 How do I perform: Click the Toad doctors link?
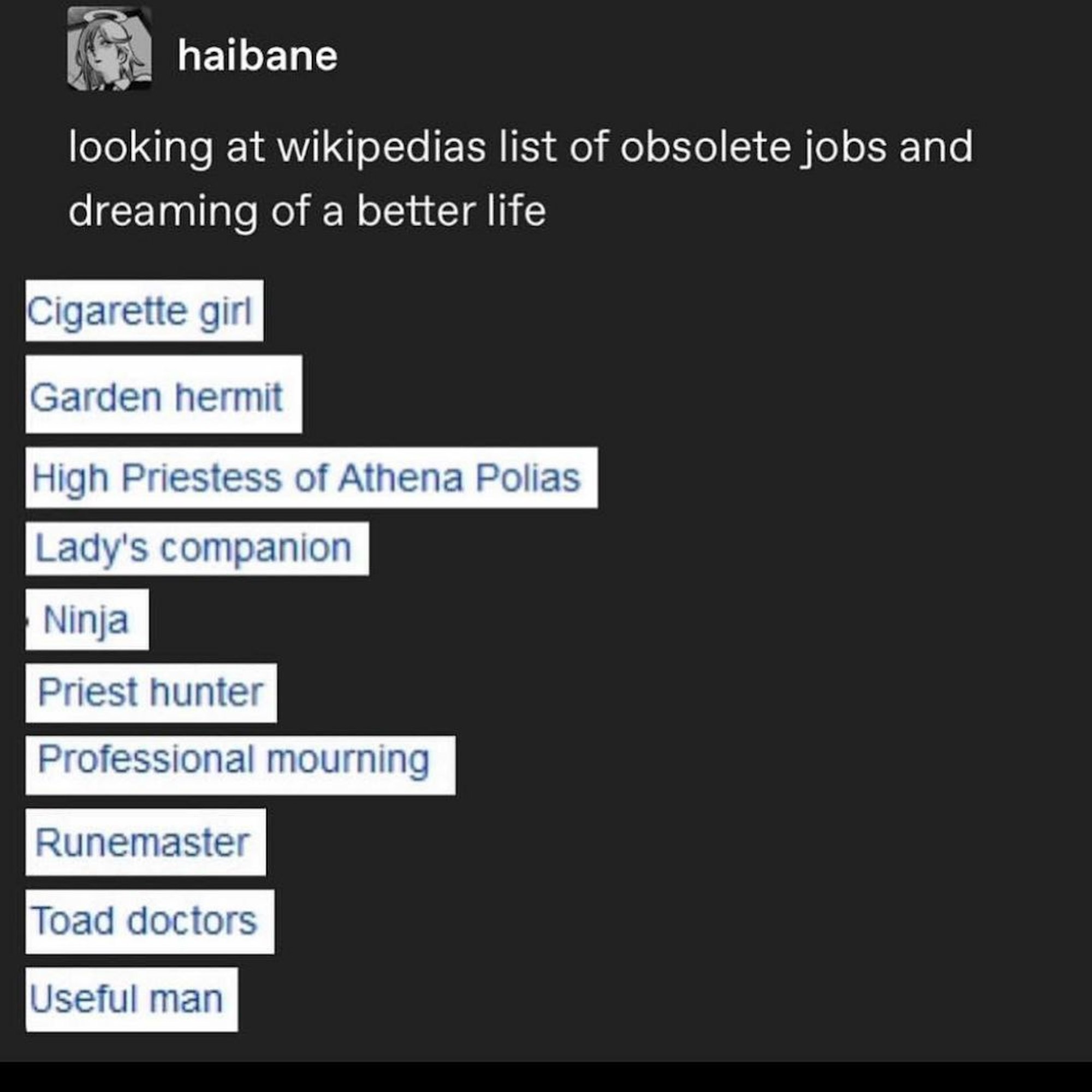tap(145, 921)
